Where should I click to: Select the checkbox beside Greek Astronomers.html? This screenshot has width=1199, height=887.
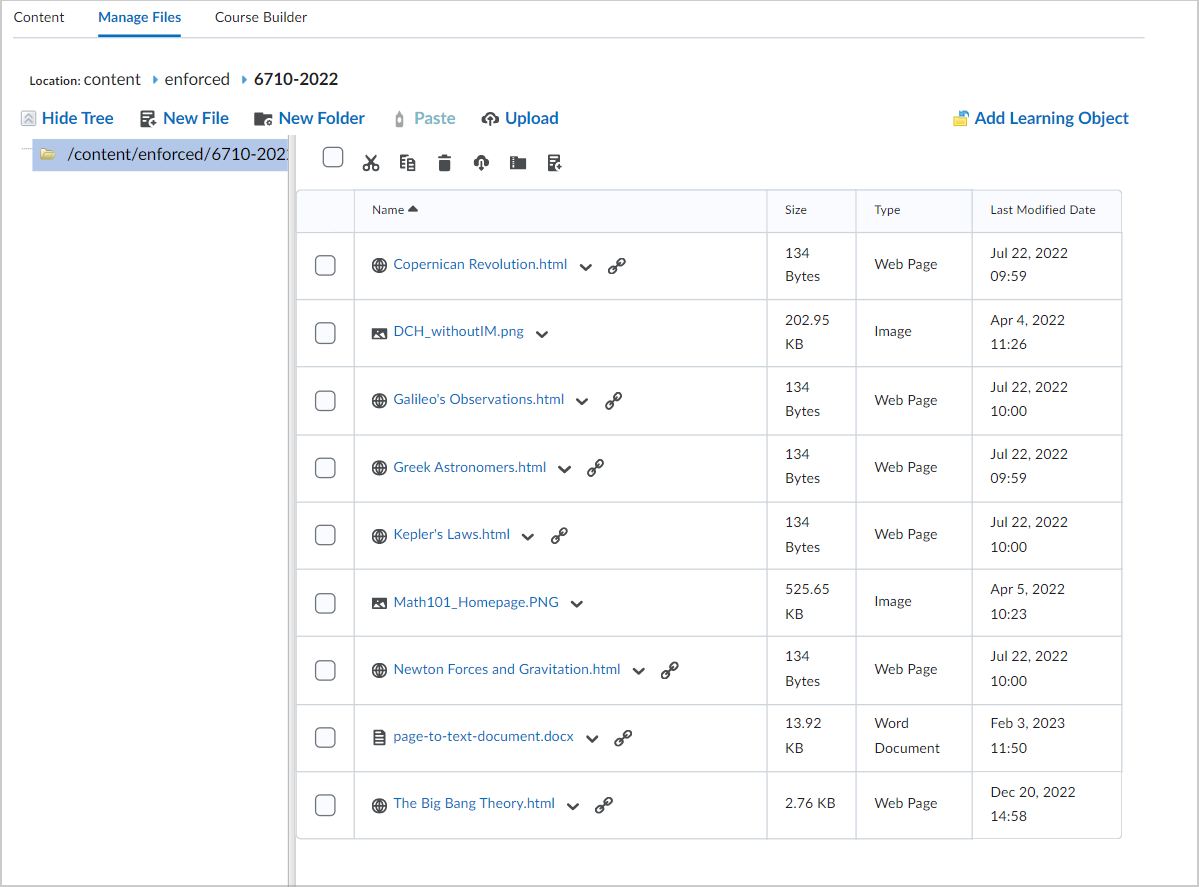[324, 468]
